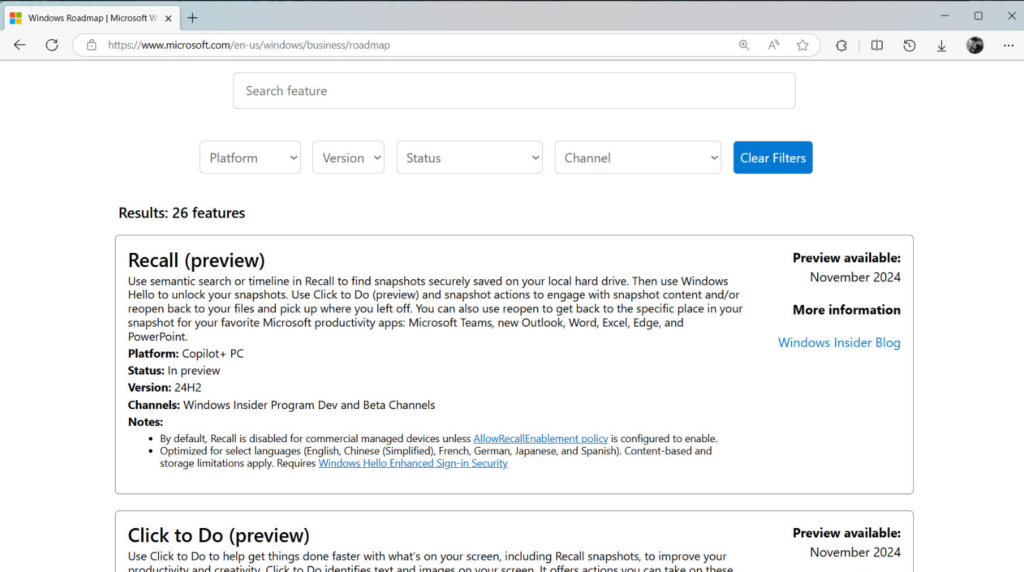This screenshot has height=572, width=1024.
Task: Minimize the browser window
Action: [x=944, y=16]
